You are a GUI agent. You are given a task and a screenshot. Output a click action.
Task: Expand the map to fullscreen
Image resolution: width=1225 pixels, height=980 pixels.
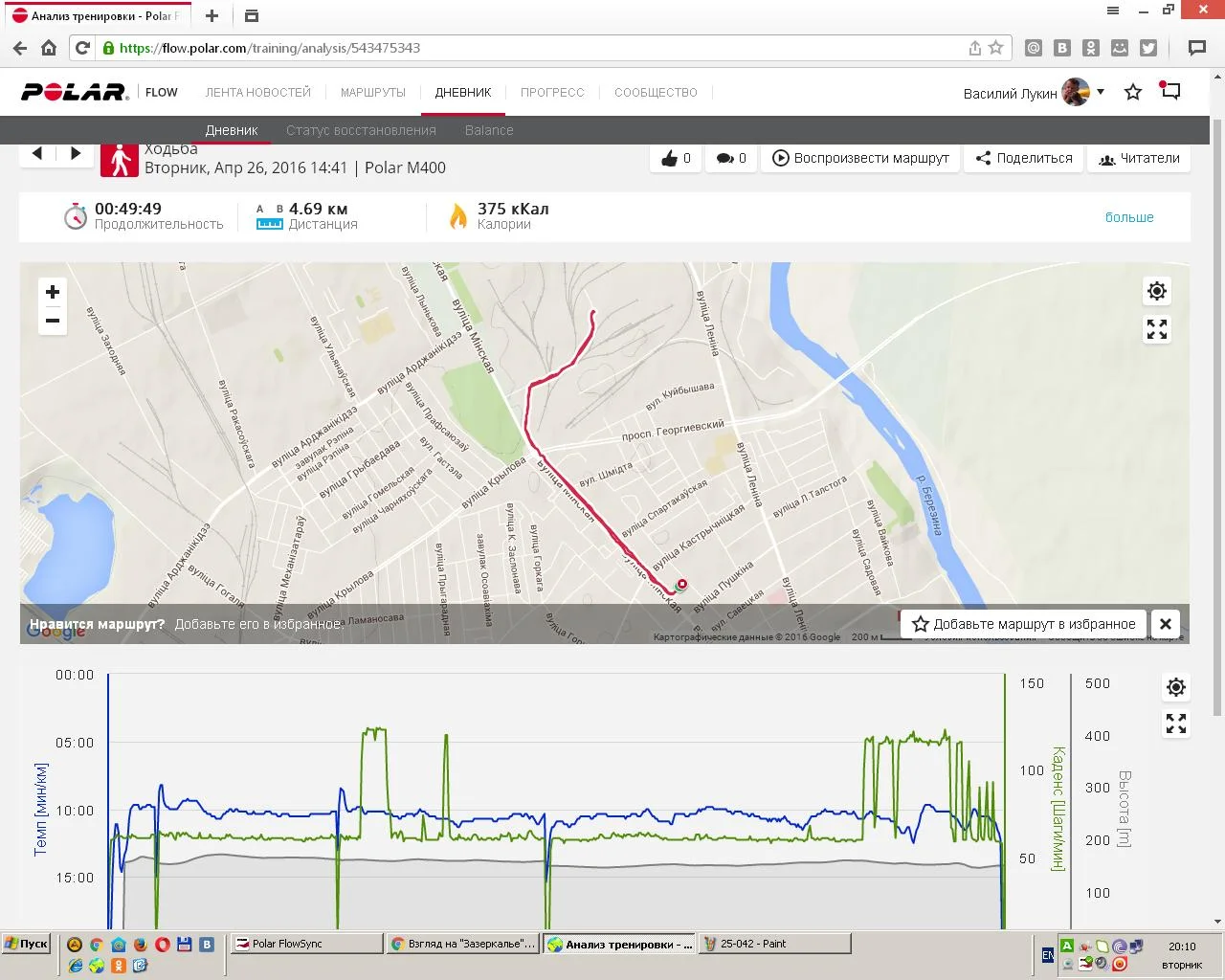1157,329
